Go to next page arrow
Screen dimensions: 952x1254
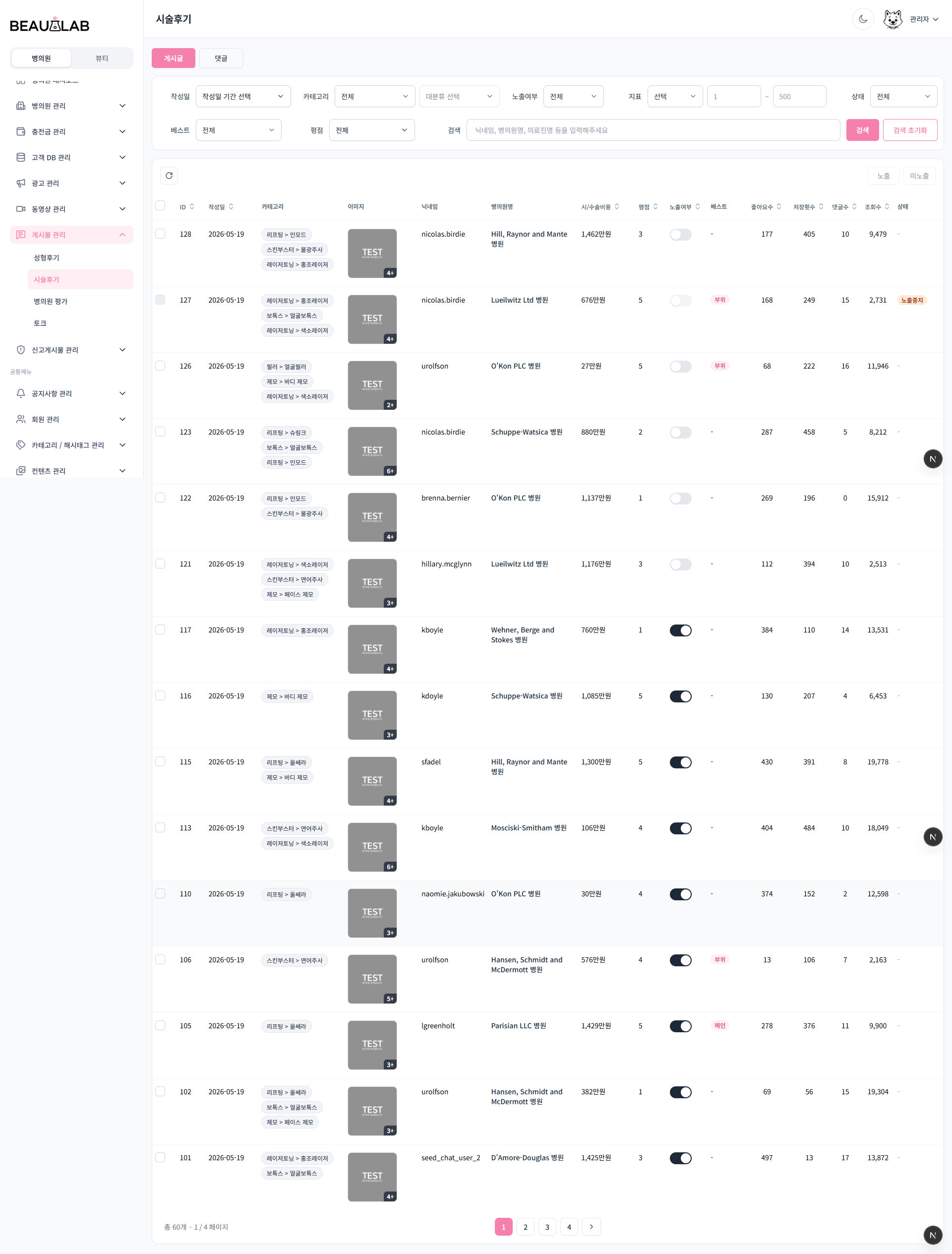click(592, 1227)
